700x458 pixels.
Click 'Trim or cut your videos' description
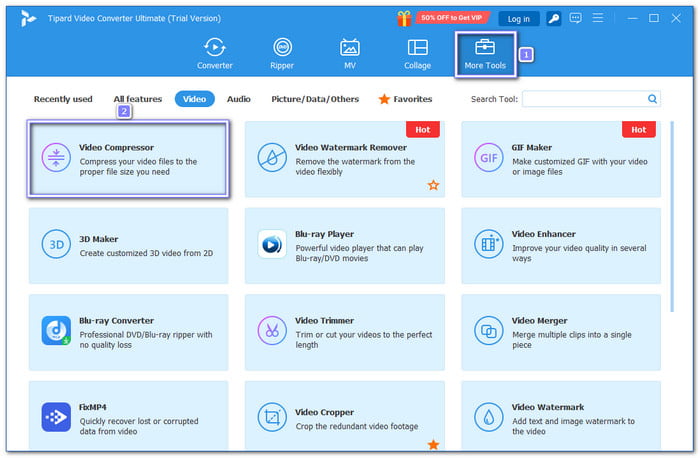(x=364, y=340)
